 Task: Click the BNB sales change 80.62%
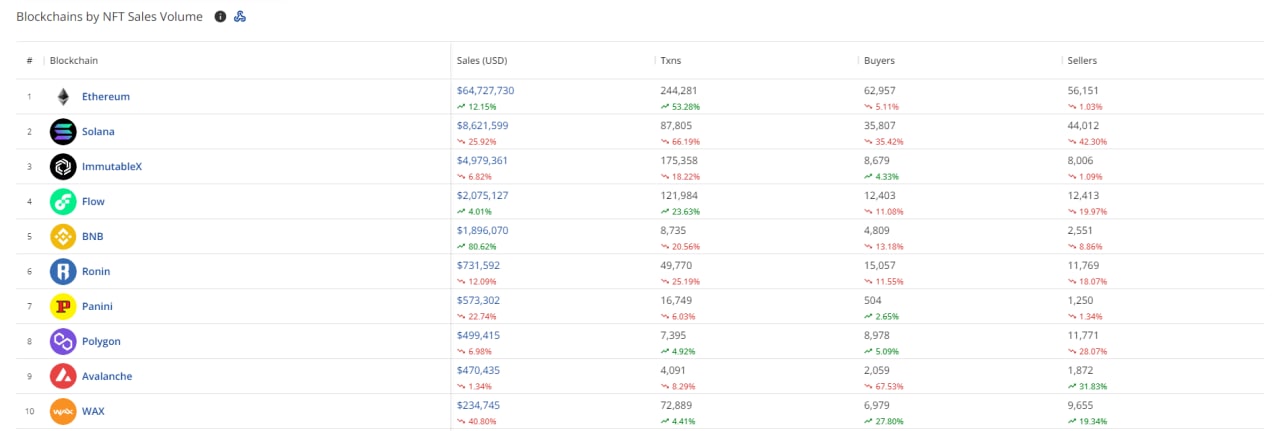476,246
